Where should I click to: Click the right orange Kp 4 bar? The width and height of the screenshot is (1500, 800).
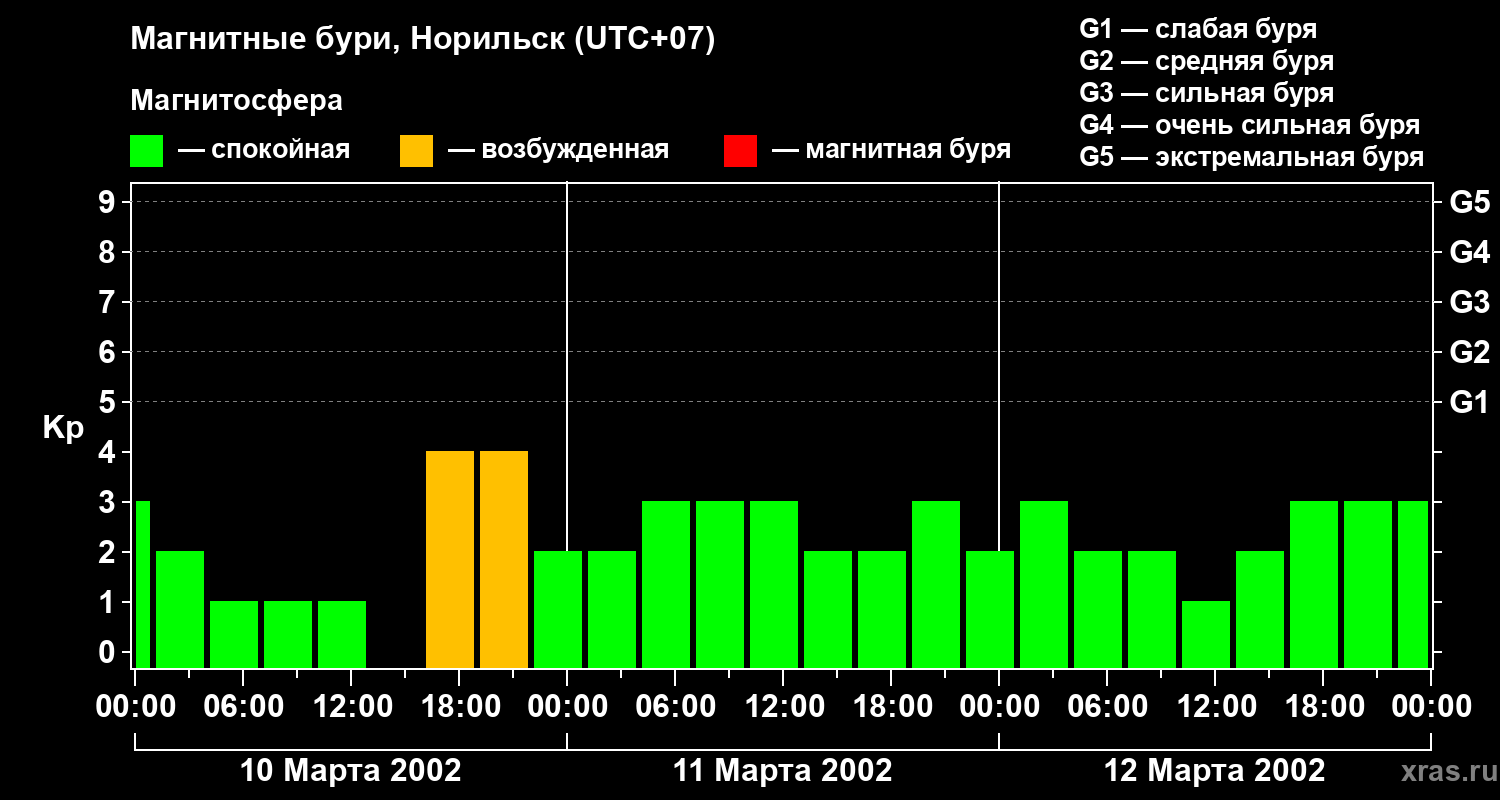504,560
